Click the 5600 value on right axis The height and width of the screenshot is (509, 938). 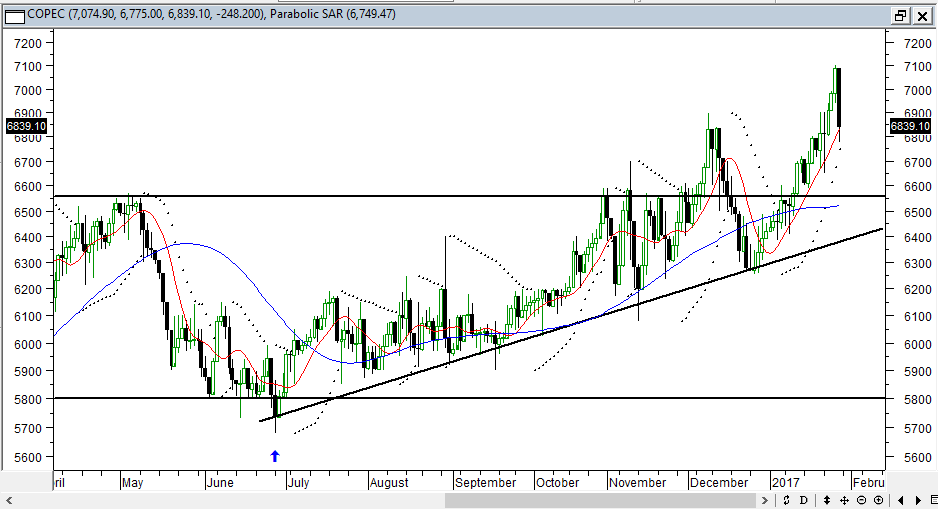[x=917, y=458]
